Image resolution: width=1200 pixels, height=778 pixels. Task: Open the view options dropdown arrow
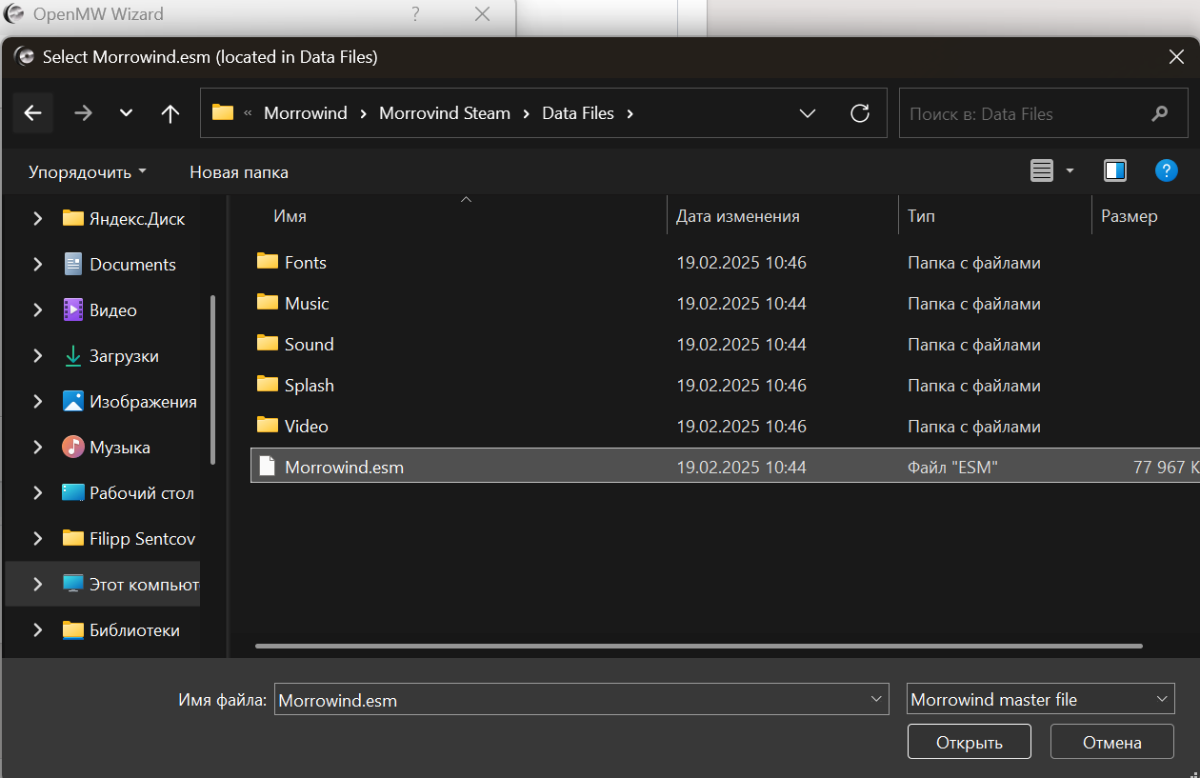(x=1069, y=171)
